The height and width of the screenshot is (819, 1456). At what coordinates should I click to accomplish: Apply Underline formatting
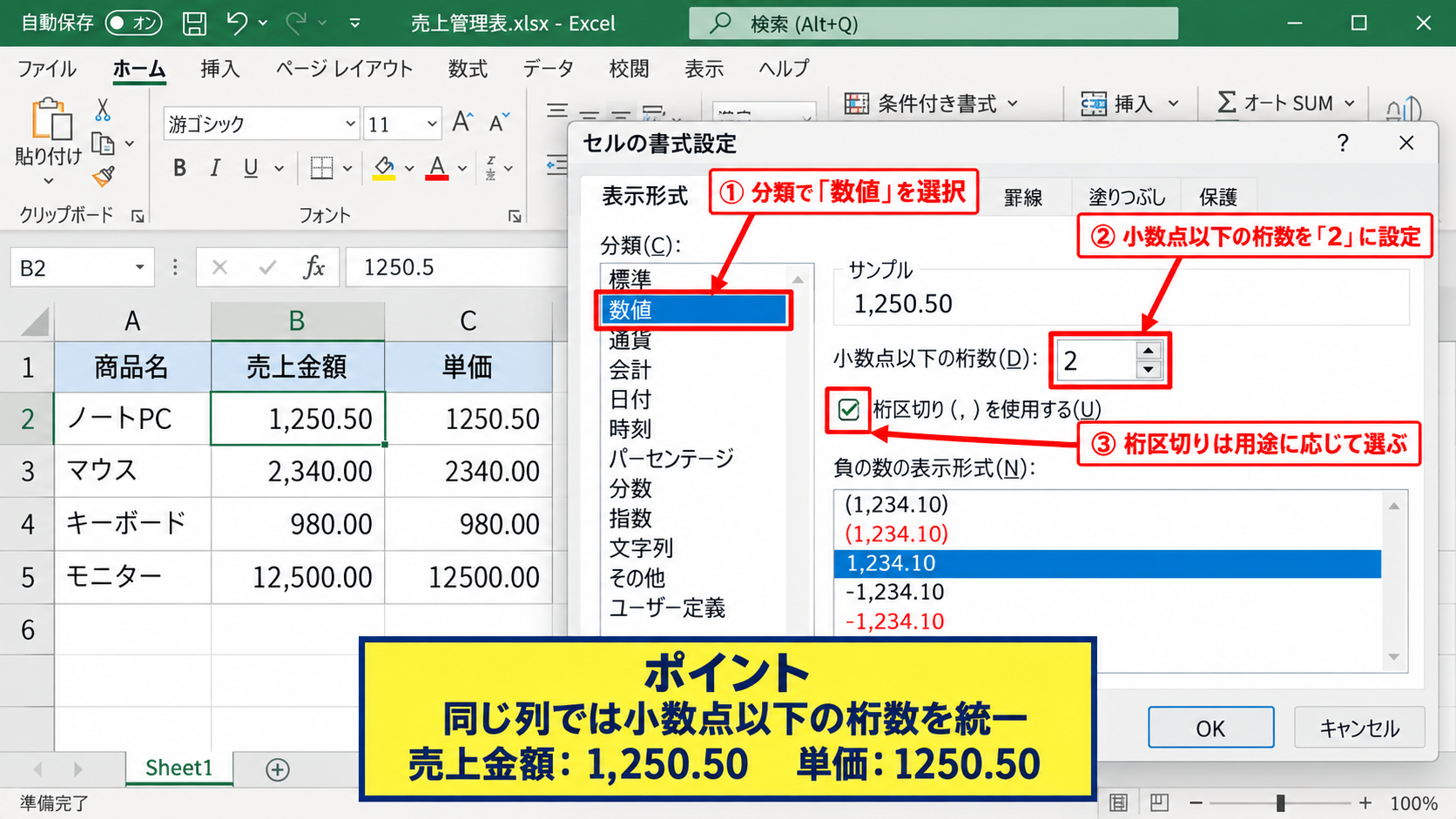(x=251, y=168)
